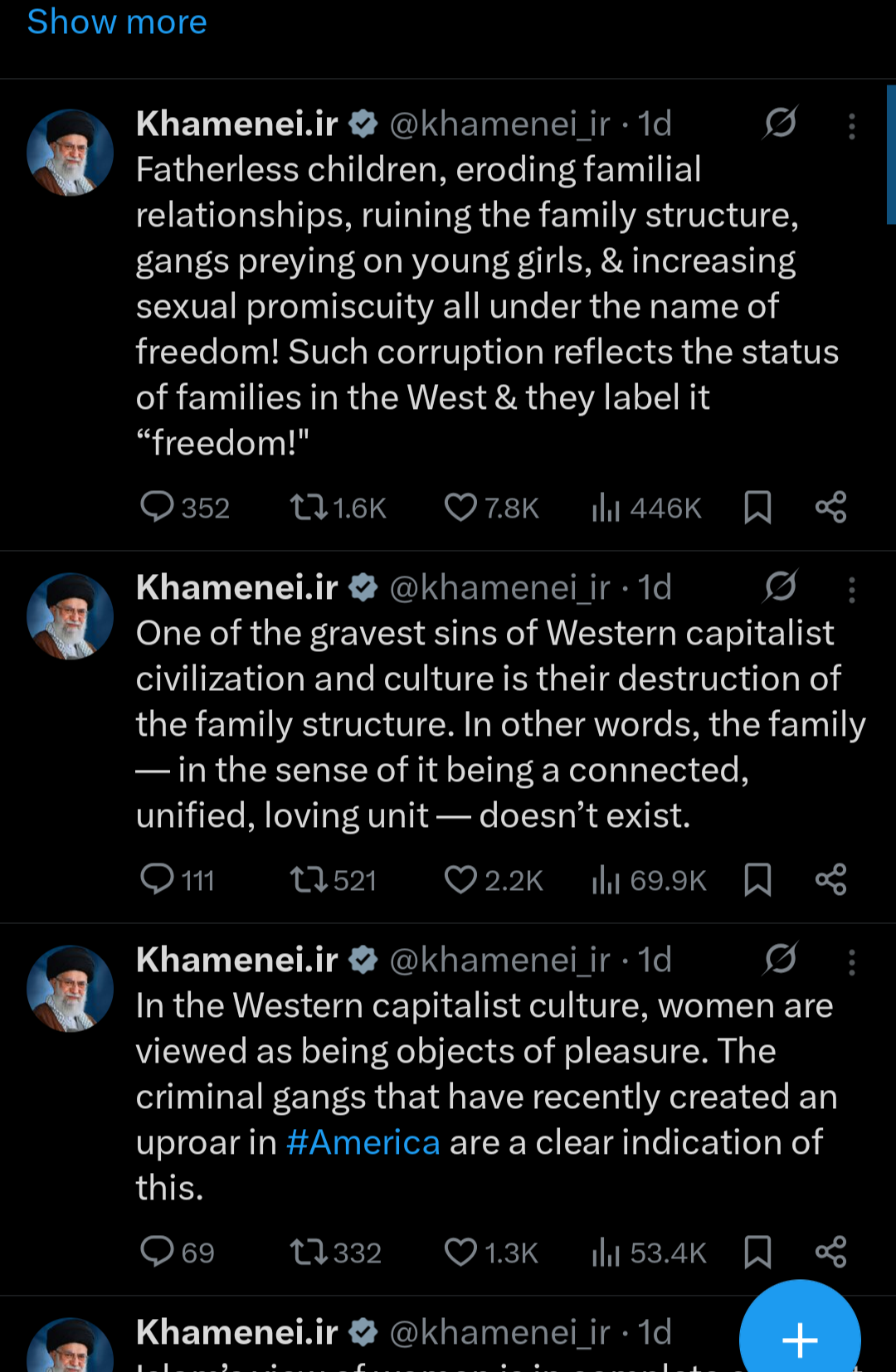Screen dimensions: 896x1372
Task: Open the #America hashtag link
Action: tap(363, 1143)
